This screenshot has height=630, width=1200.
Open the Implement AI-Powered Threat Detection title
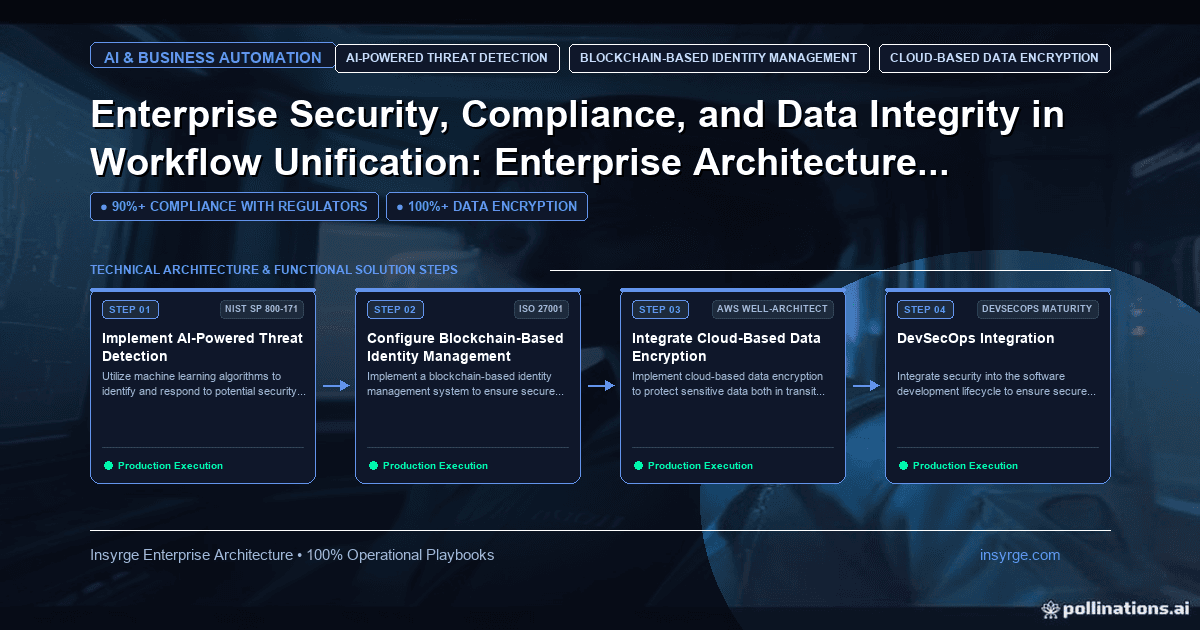tap(202, 347)
